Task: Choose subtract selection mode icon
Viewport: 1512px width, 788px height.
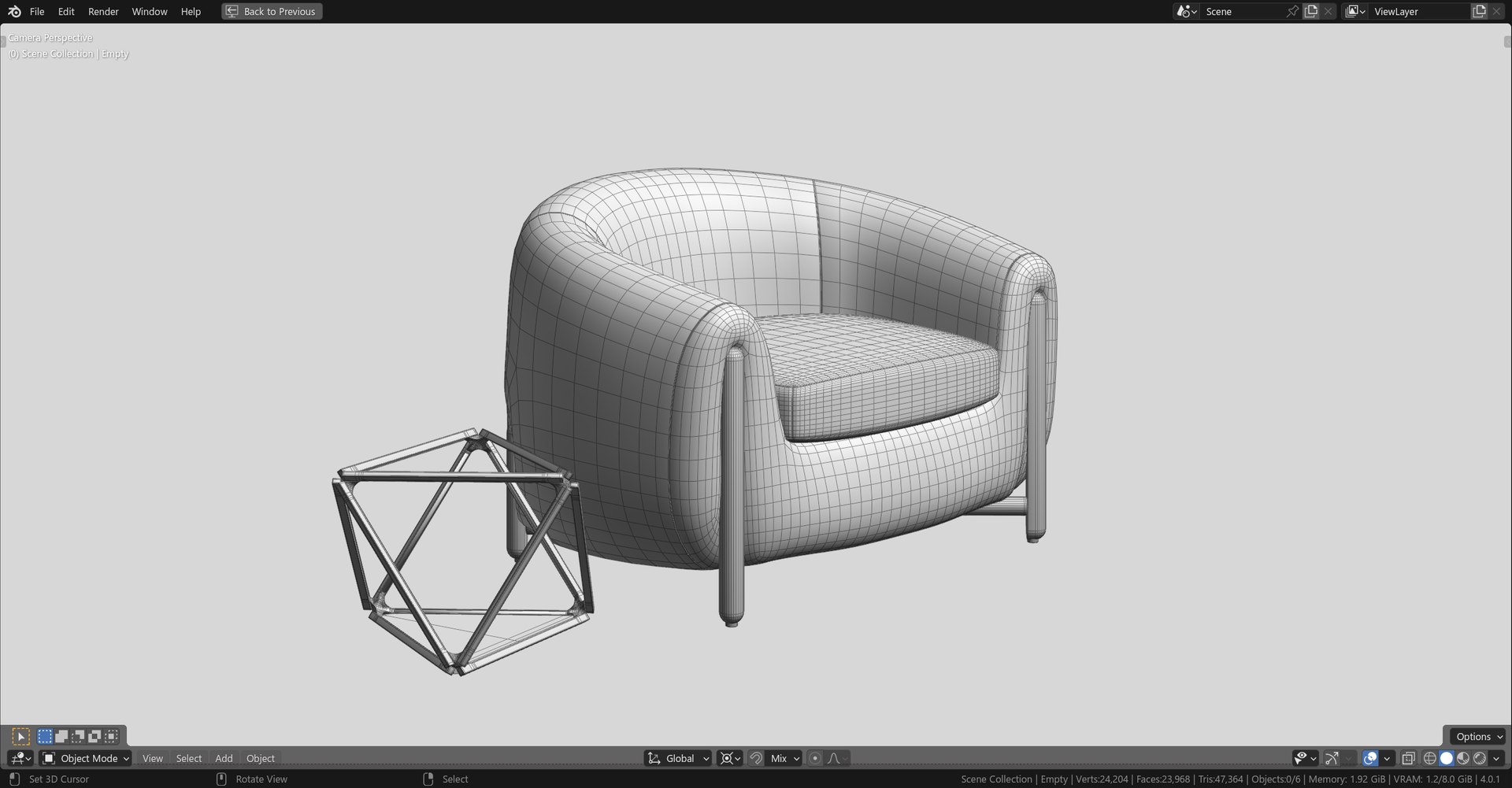Action: [78, 736]
